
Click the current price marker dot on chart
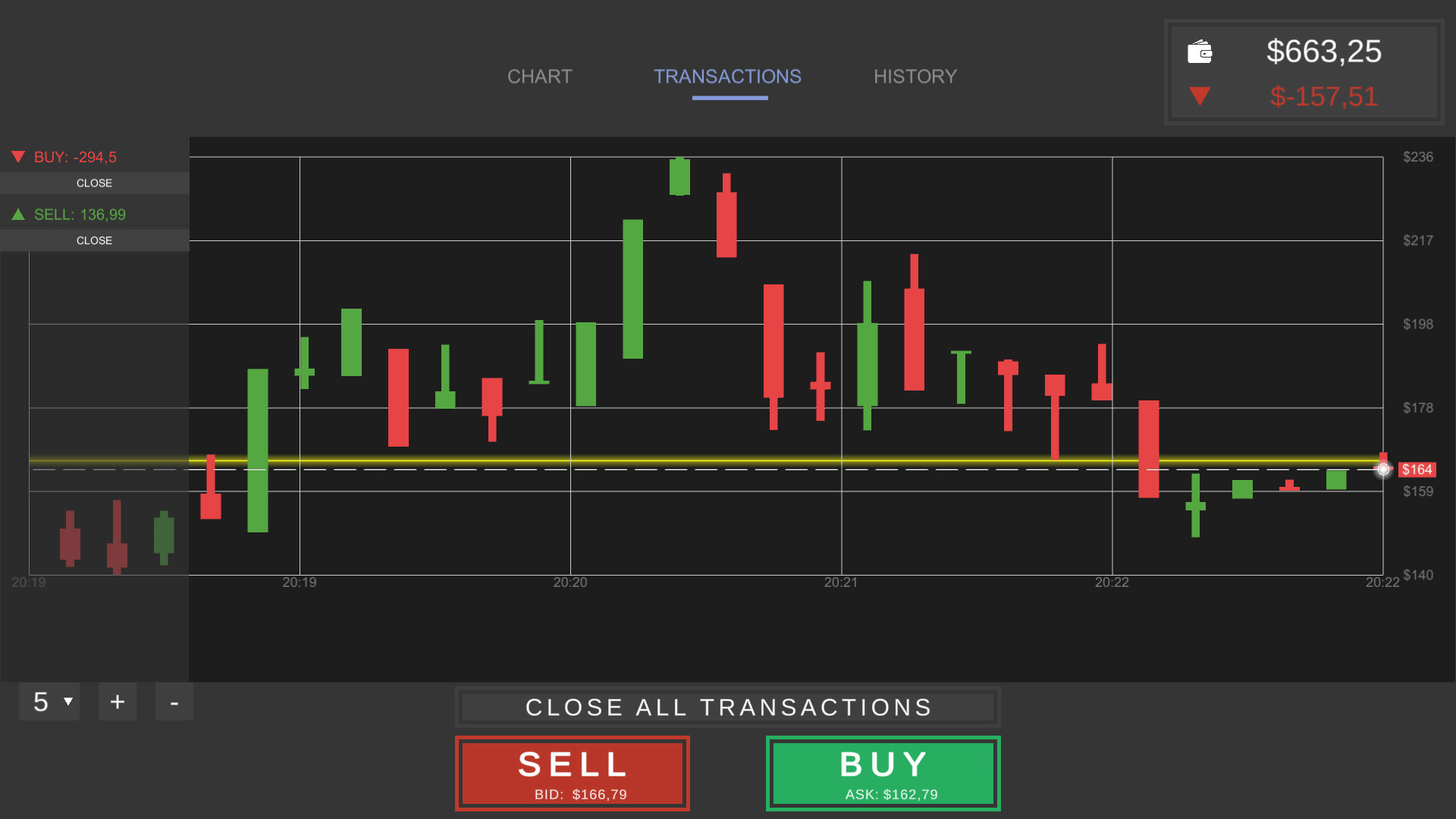pos(1383,469)
